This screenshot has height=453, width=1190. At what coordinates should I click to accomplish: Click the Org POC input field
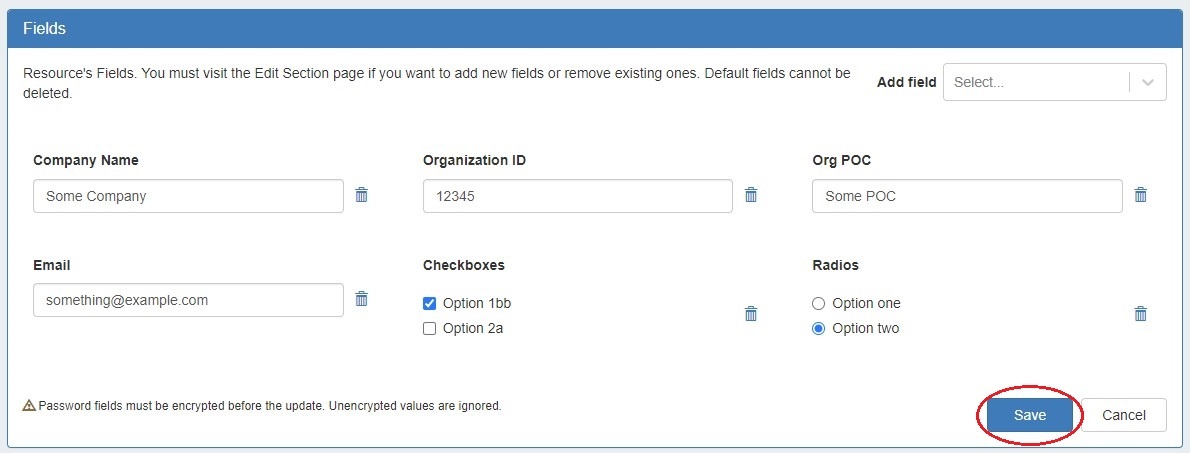(x=966, y=196)
